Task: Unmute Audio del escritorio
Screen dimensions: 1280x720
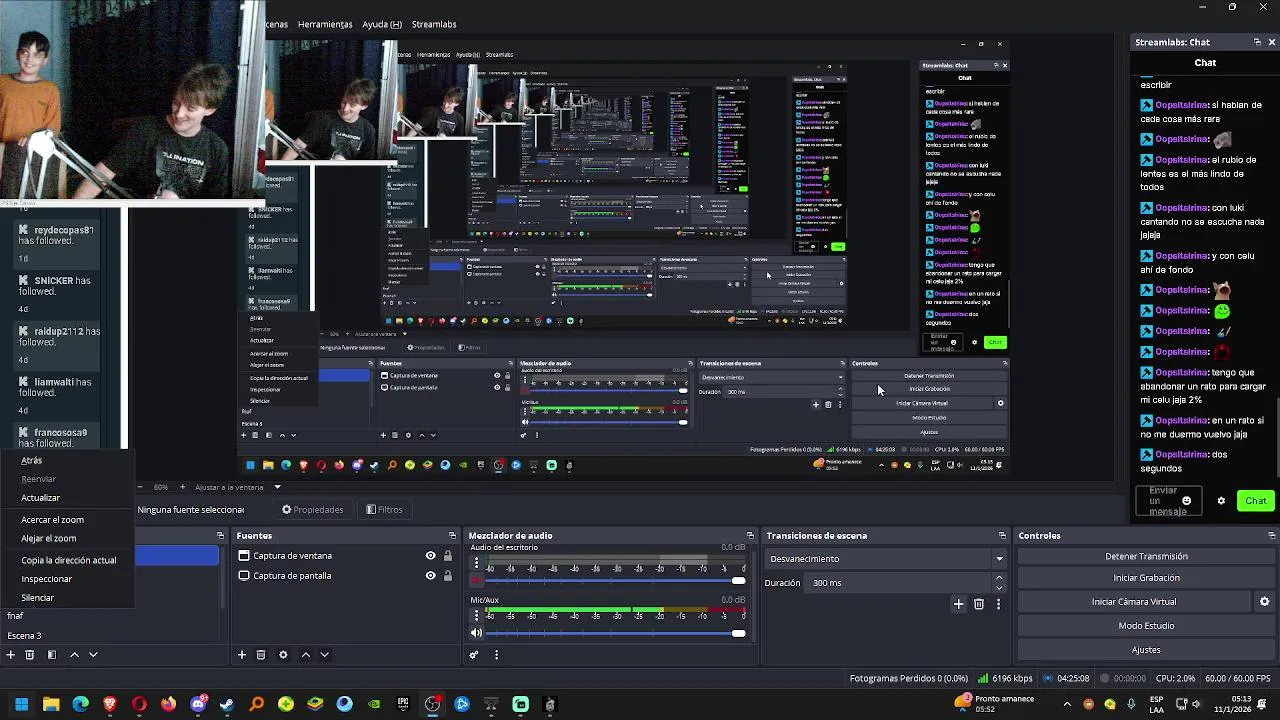Action: pos(476,580)
